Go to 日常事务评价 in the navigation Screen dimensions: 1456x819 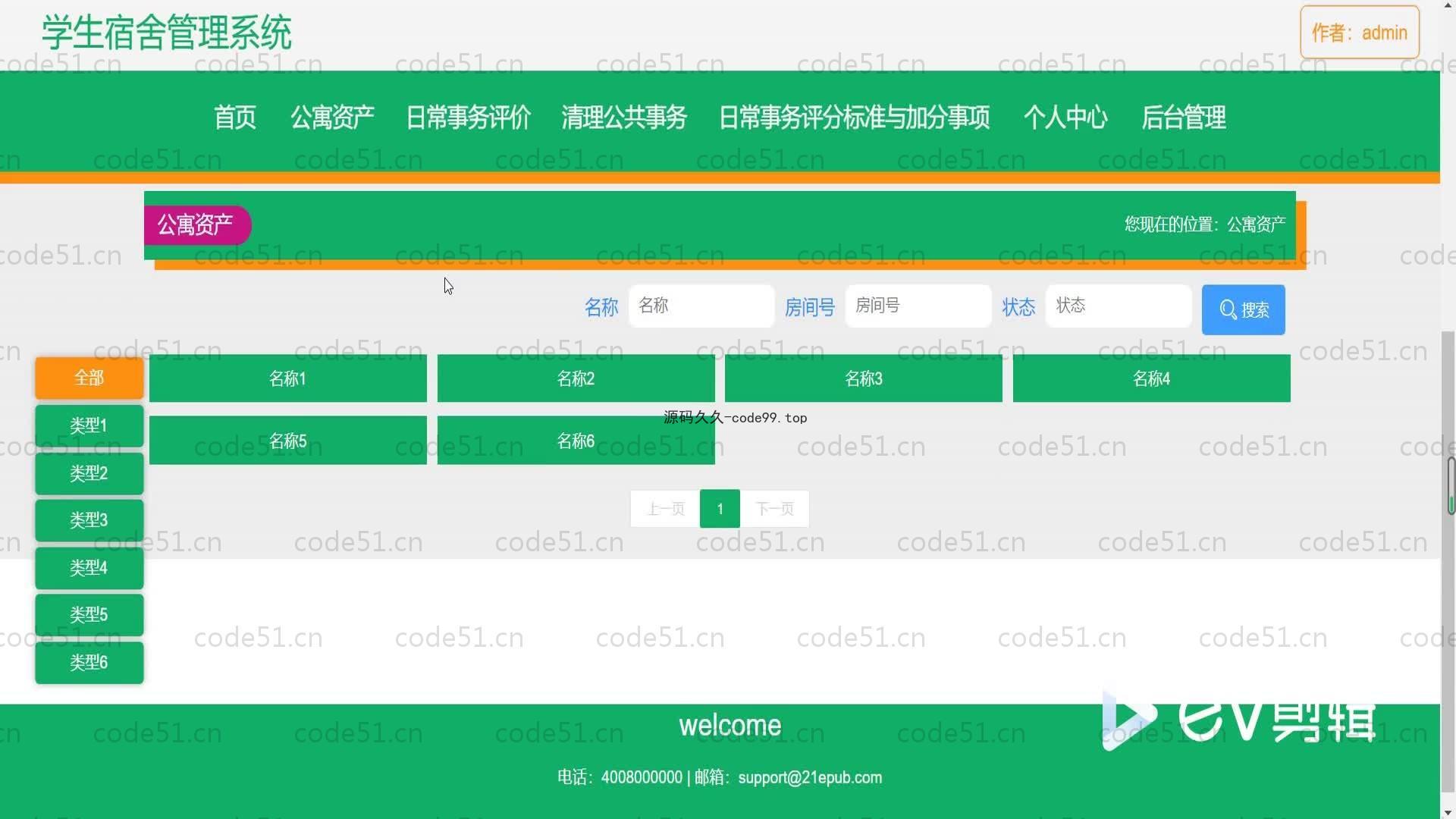coord(468,118)
